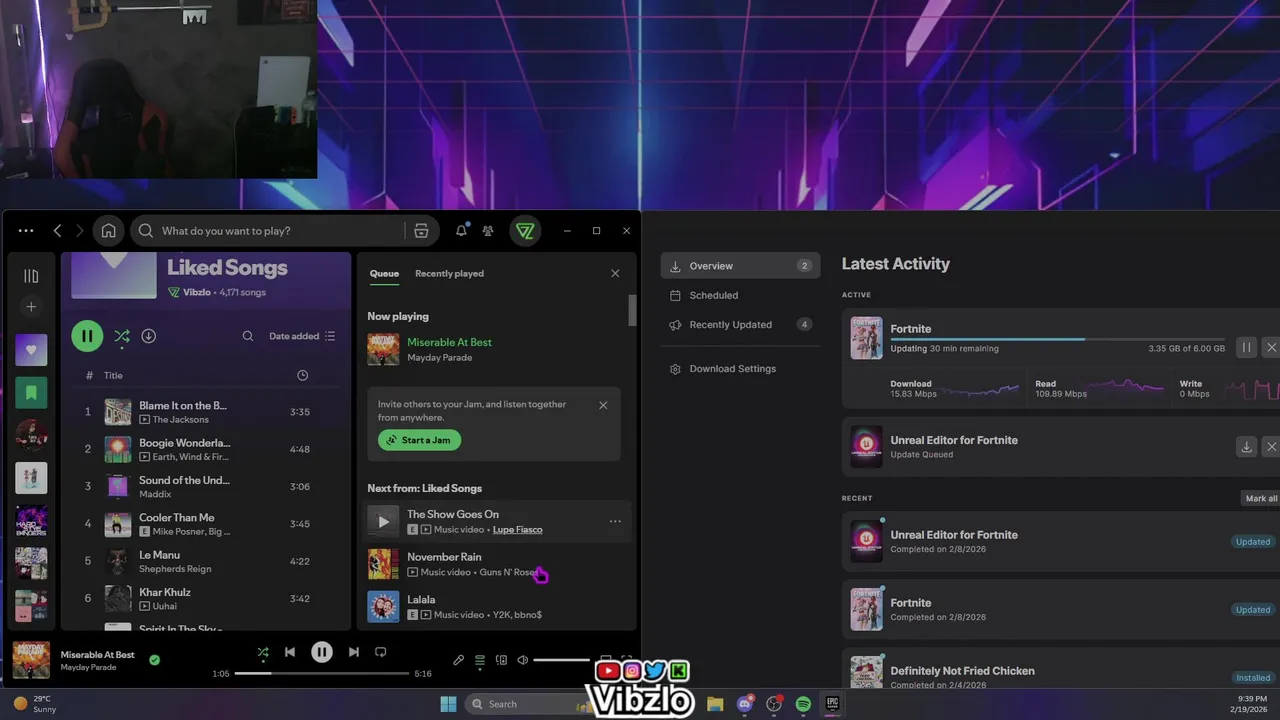Toggle shuffle in Liked Songs header

(121, 336)
